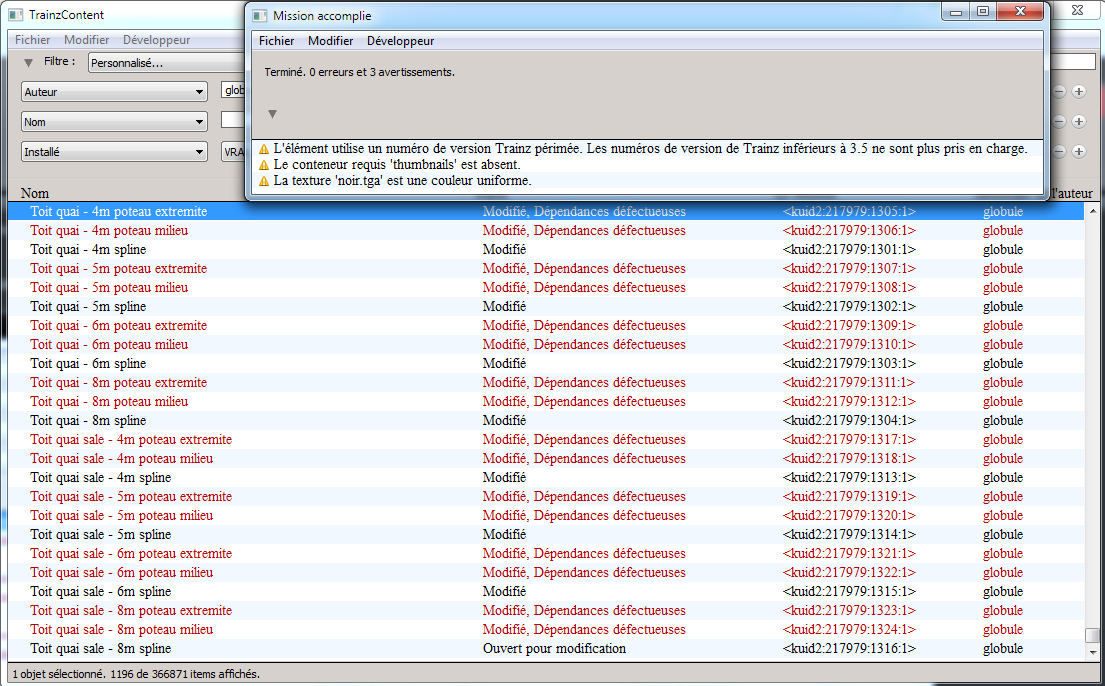Open Modifier menu in TrainzContent window
Viewport: 1105px width, 686px height.
point(87,40)
